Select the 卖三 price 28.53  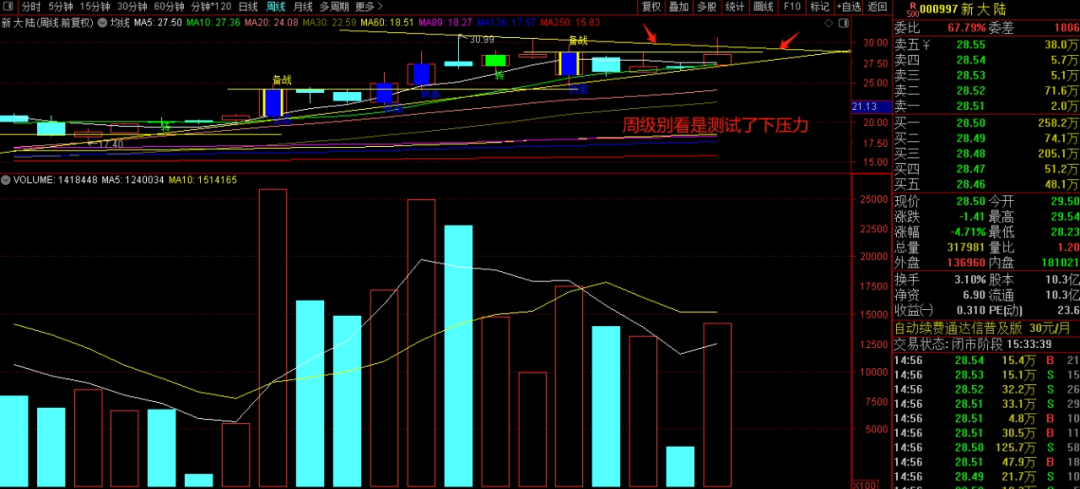point(969,75)
